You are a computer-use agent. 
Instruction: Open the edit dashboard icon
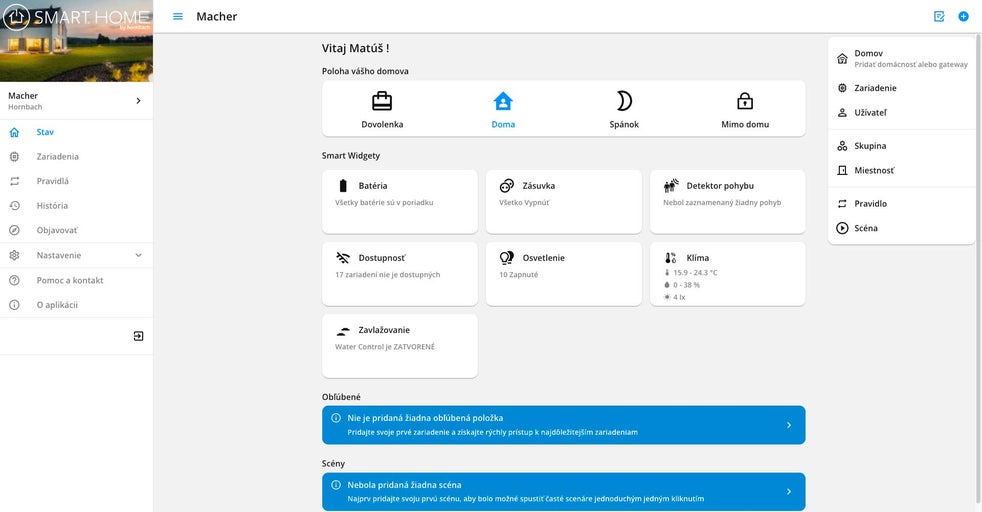[x=939, y=16]
